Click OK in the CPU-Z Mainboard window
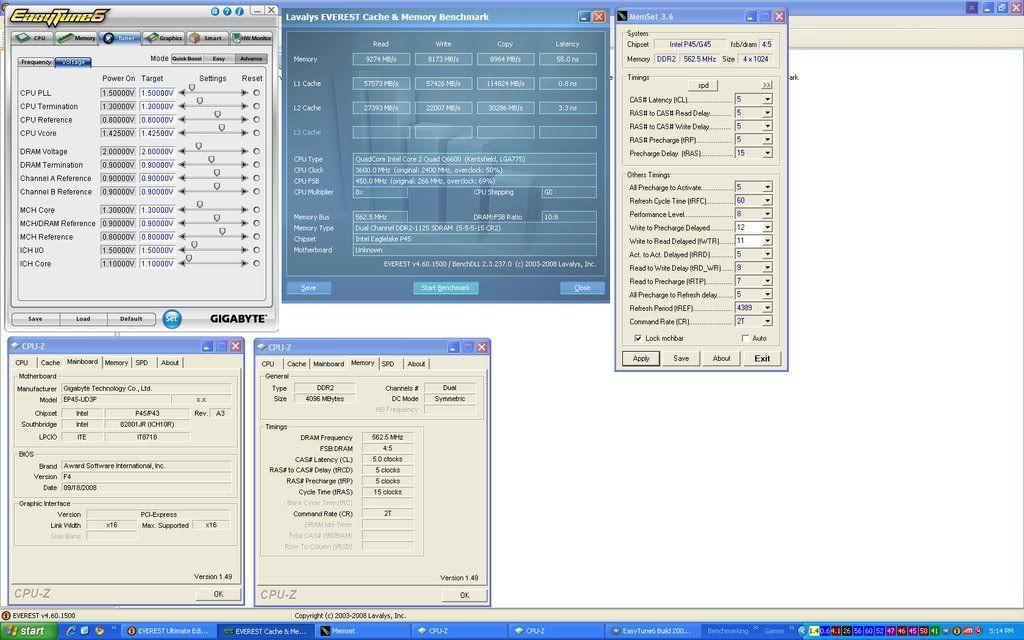 (218, 594)
